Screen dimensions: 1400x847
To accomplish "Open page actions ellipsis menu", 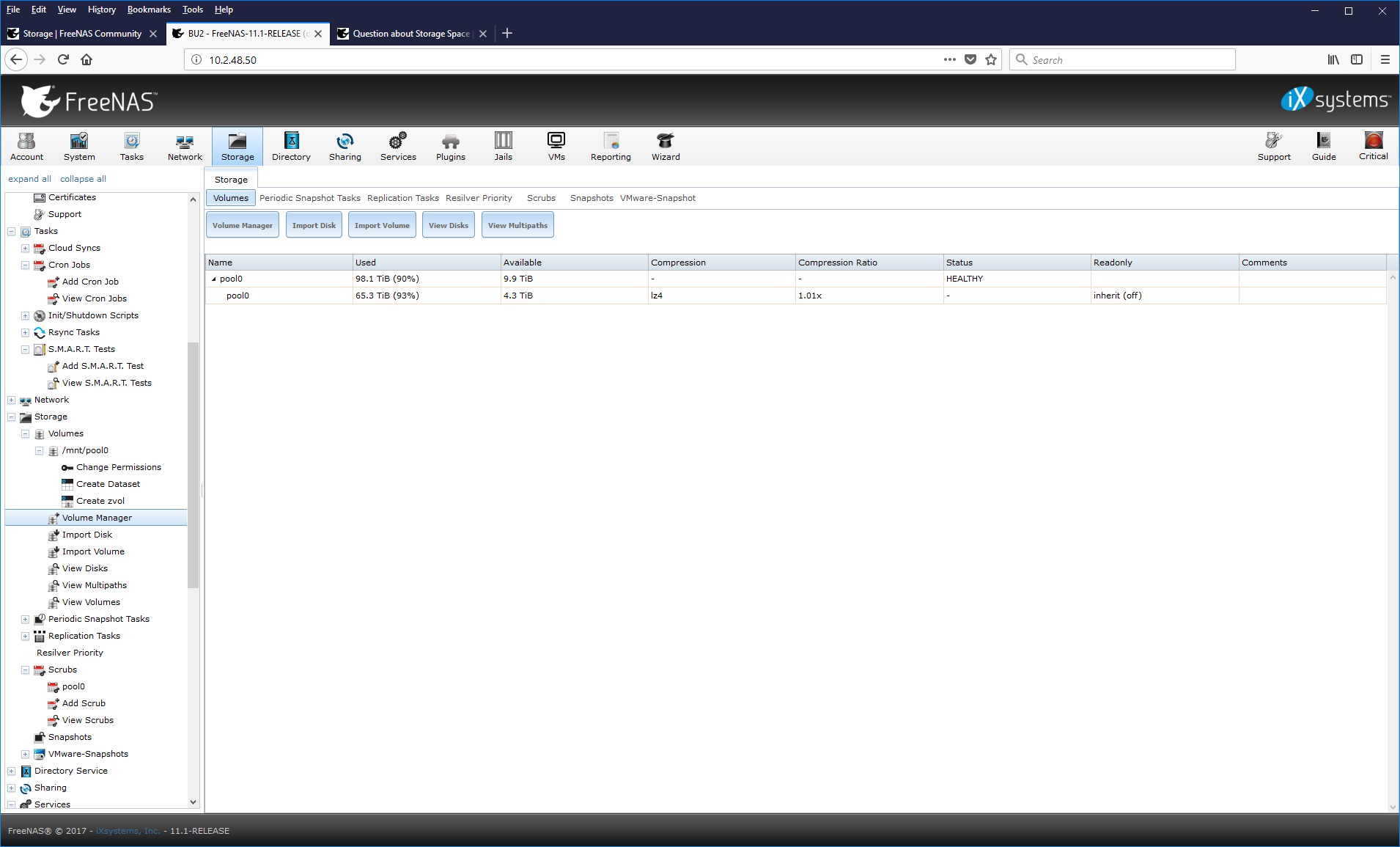I will click(950, 59).
